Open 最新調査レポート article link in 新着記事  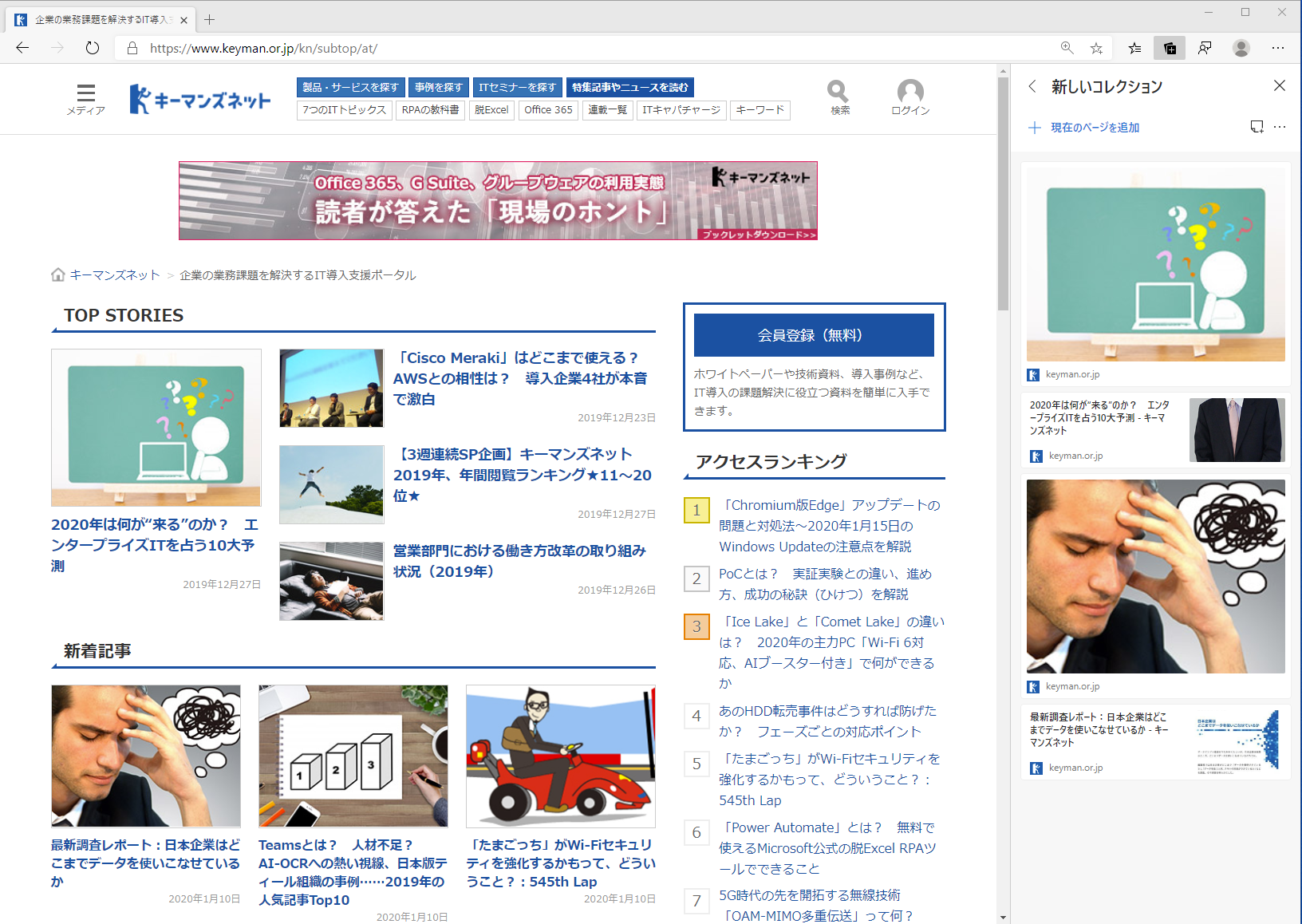click(x=145, y=863)
